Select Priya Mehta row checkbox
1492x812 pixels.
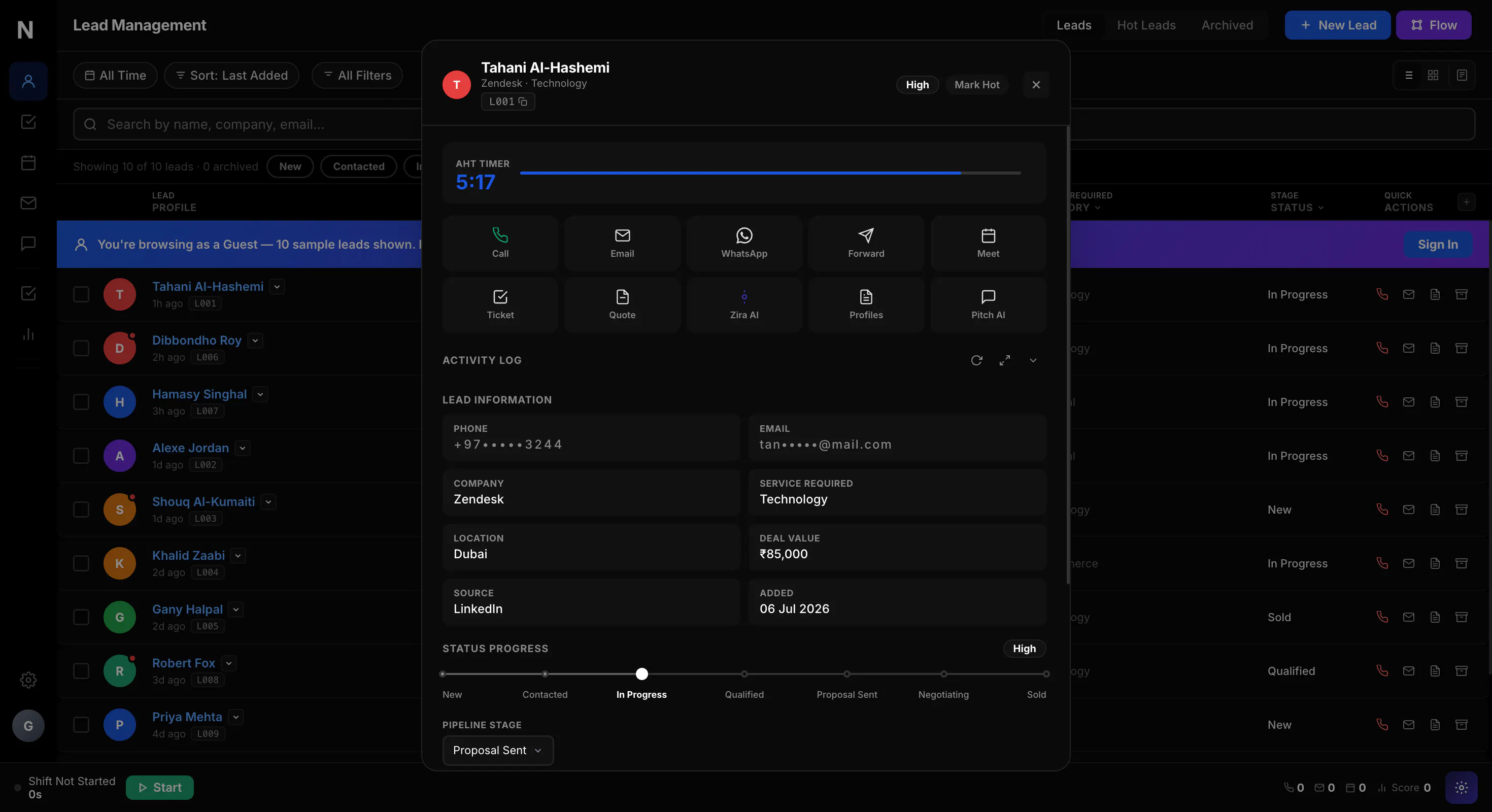[81, 725]
